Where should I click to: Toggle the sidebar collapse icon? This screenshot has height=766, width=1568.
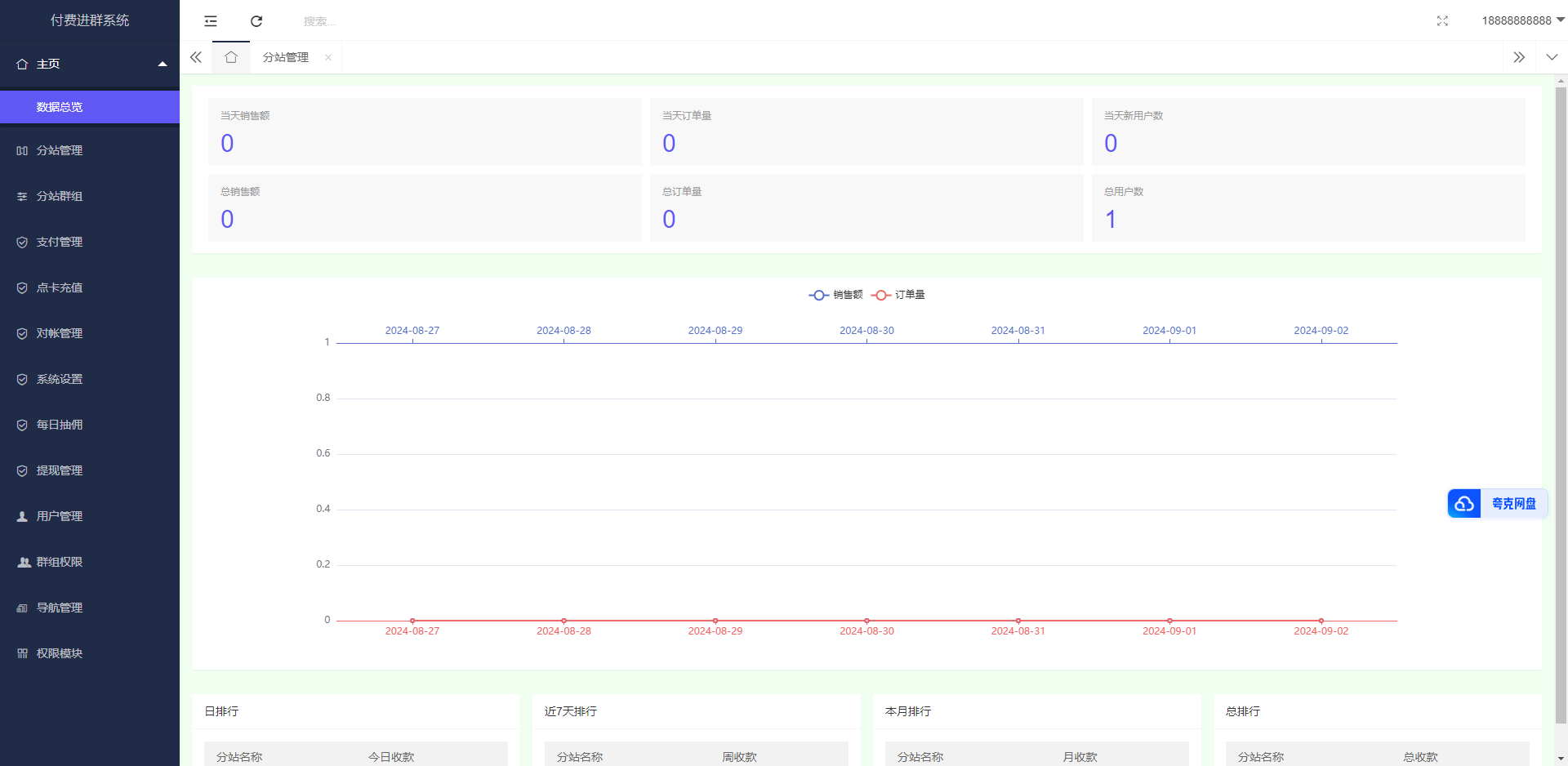(x=211, y=20)
